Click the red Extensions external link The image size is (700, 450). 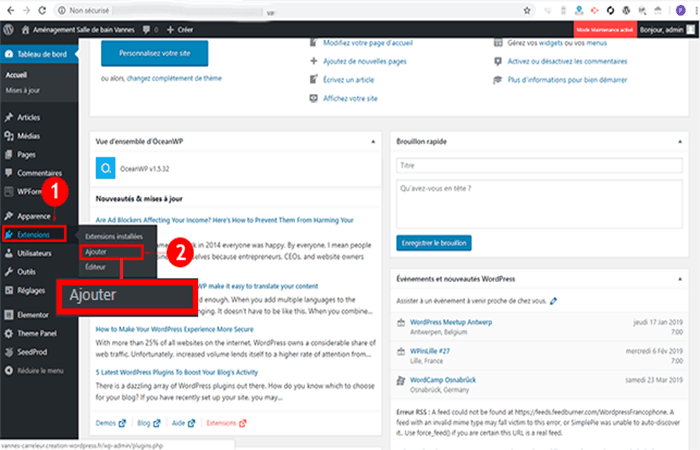[226, 423]
